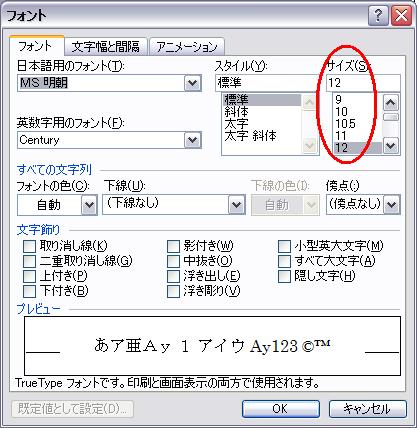Image resolution: width=417 pixels, height=428 pixels.
Task: Toggle 下付き checkbox
Action: tap(29, 291)
